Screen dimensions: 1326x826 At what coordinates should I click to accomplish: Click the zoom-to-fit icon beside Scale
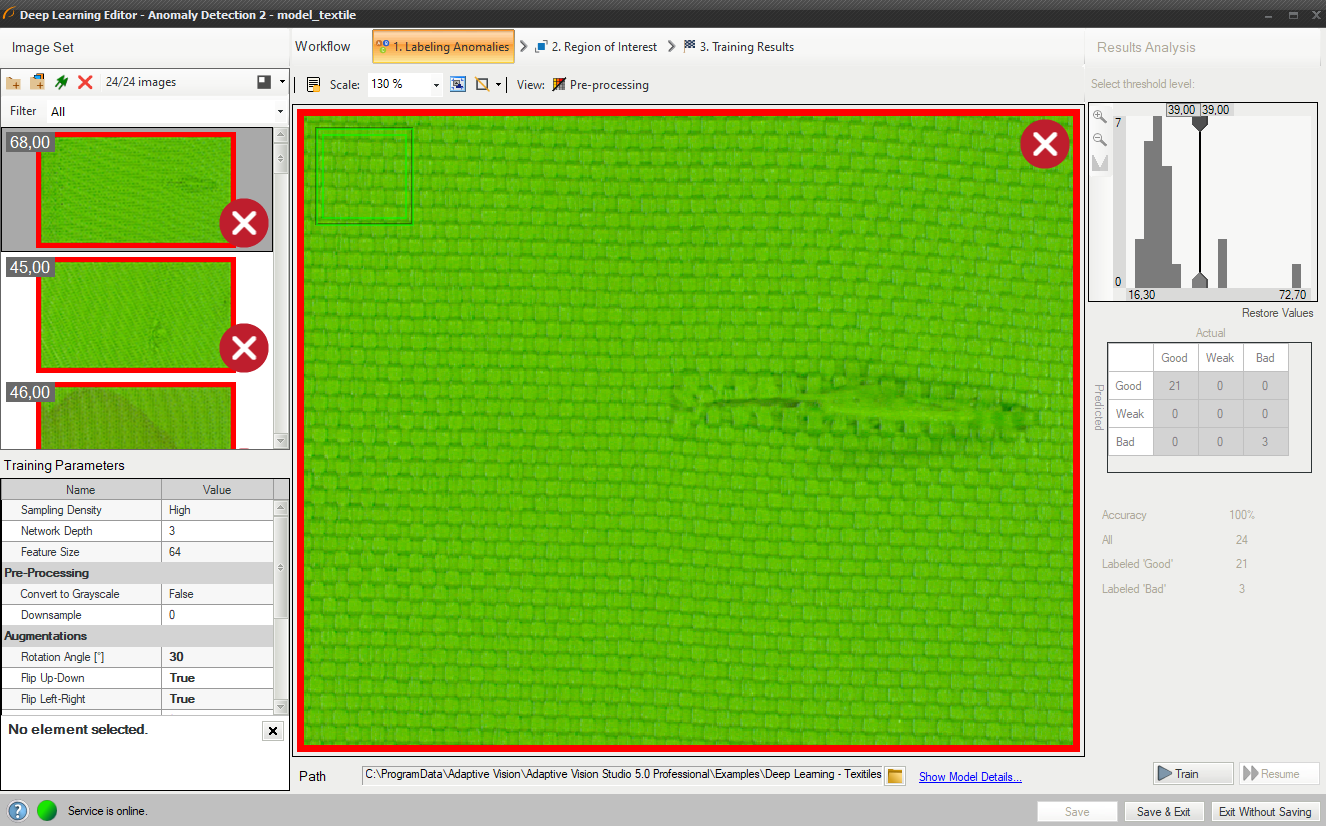pos(458,85)
